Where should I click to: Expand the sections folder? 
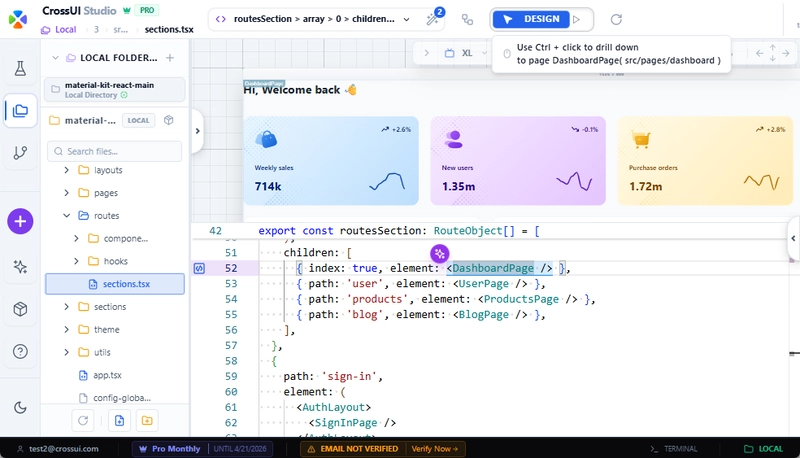pyautogui.click(x=66, y=307)
